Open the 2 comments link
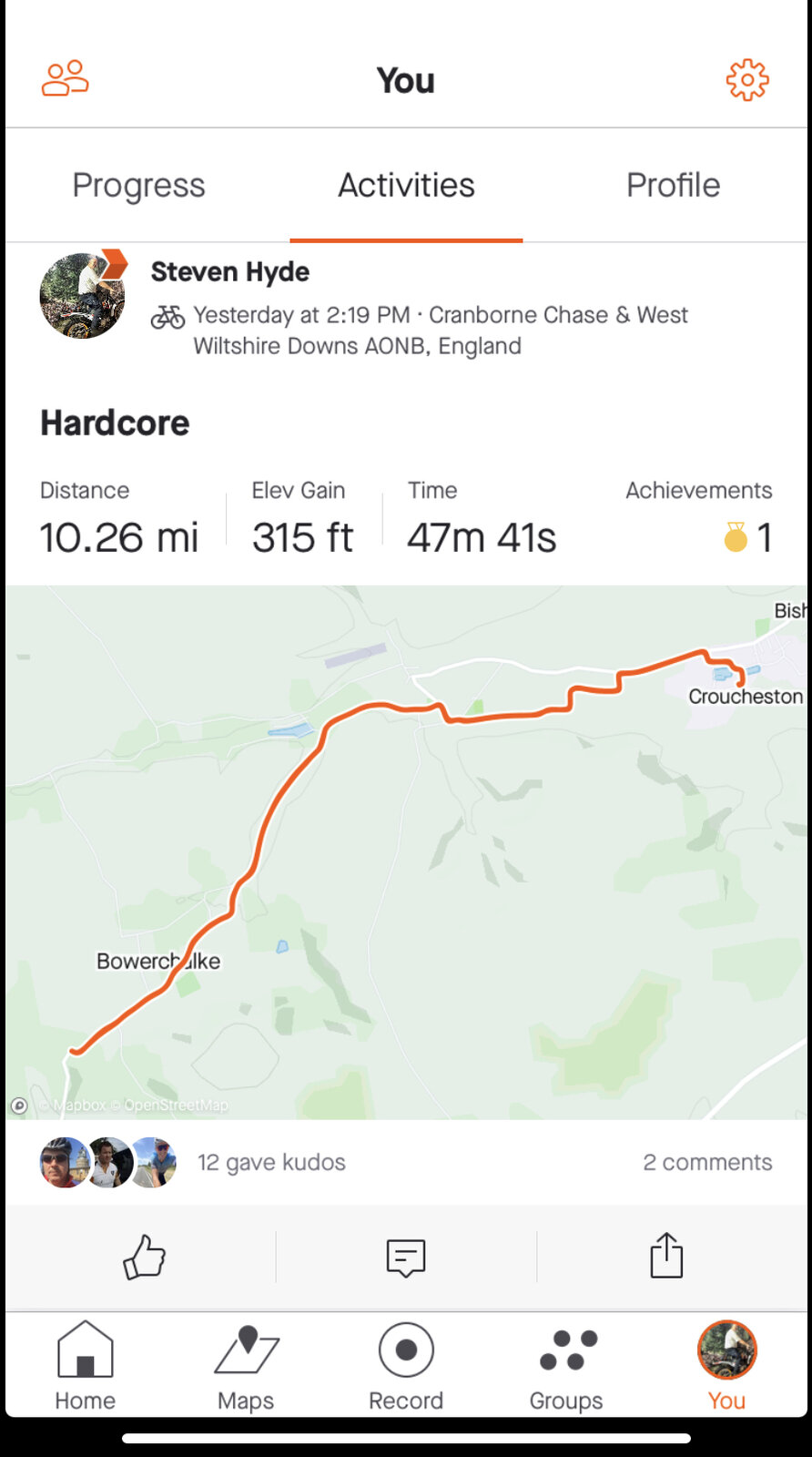Screen dimensions: 812x1457 [x=707, y=1162]
